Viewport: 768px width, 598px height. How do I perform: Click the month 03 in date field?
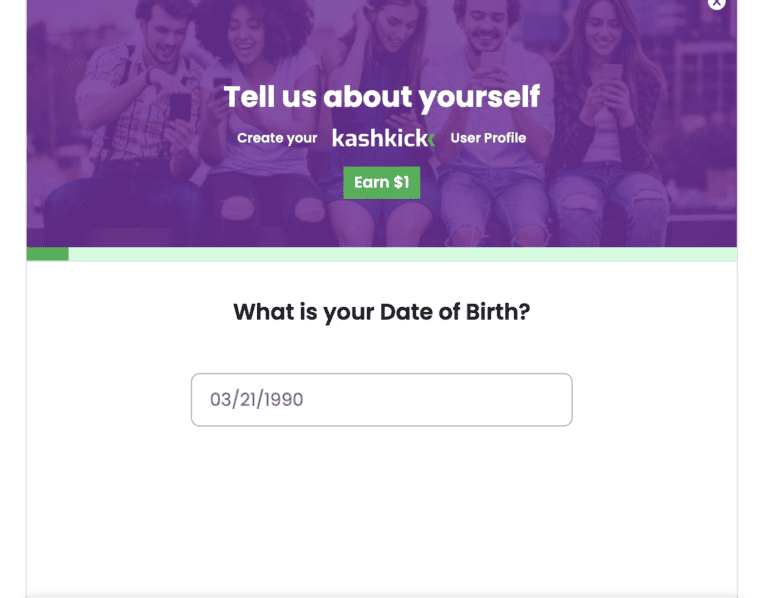click(220, 400)
